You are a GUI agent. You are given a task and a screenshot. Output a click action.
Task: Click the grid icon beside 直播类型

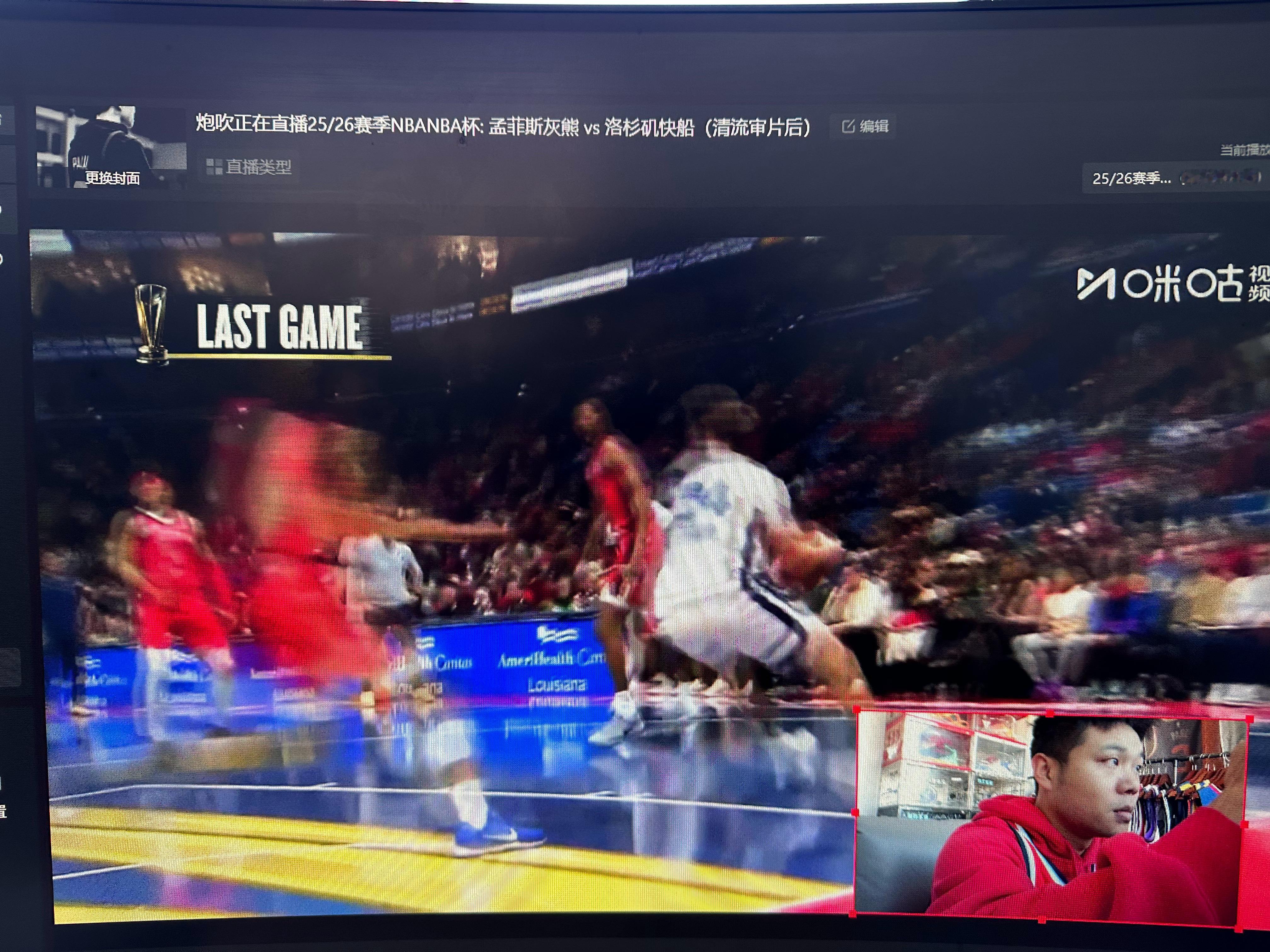pyautogui.click(x=214, y=167)
